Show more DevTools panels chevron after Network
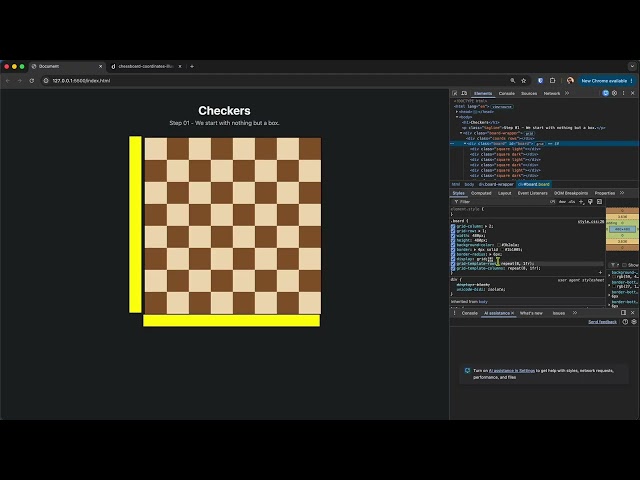This screenshot has width=640, height=480. [567, 93]
